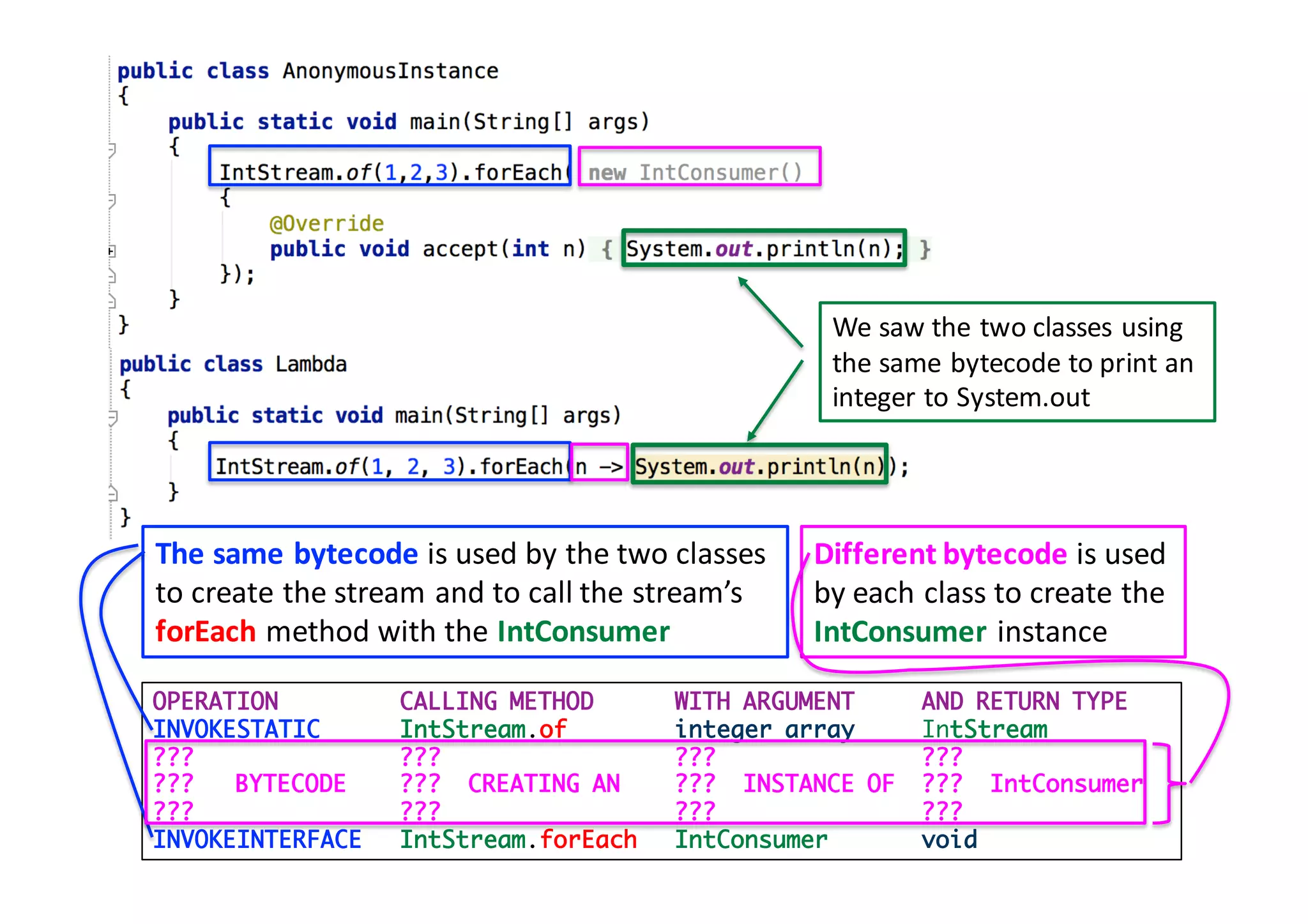The image size is (1308, 924).
Task: Click the CALLING METHOD column header
Action: pos(496,701)
